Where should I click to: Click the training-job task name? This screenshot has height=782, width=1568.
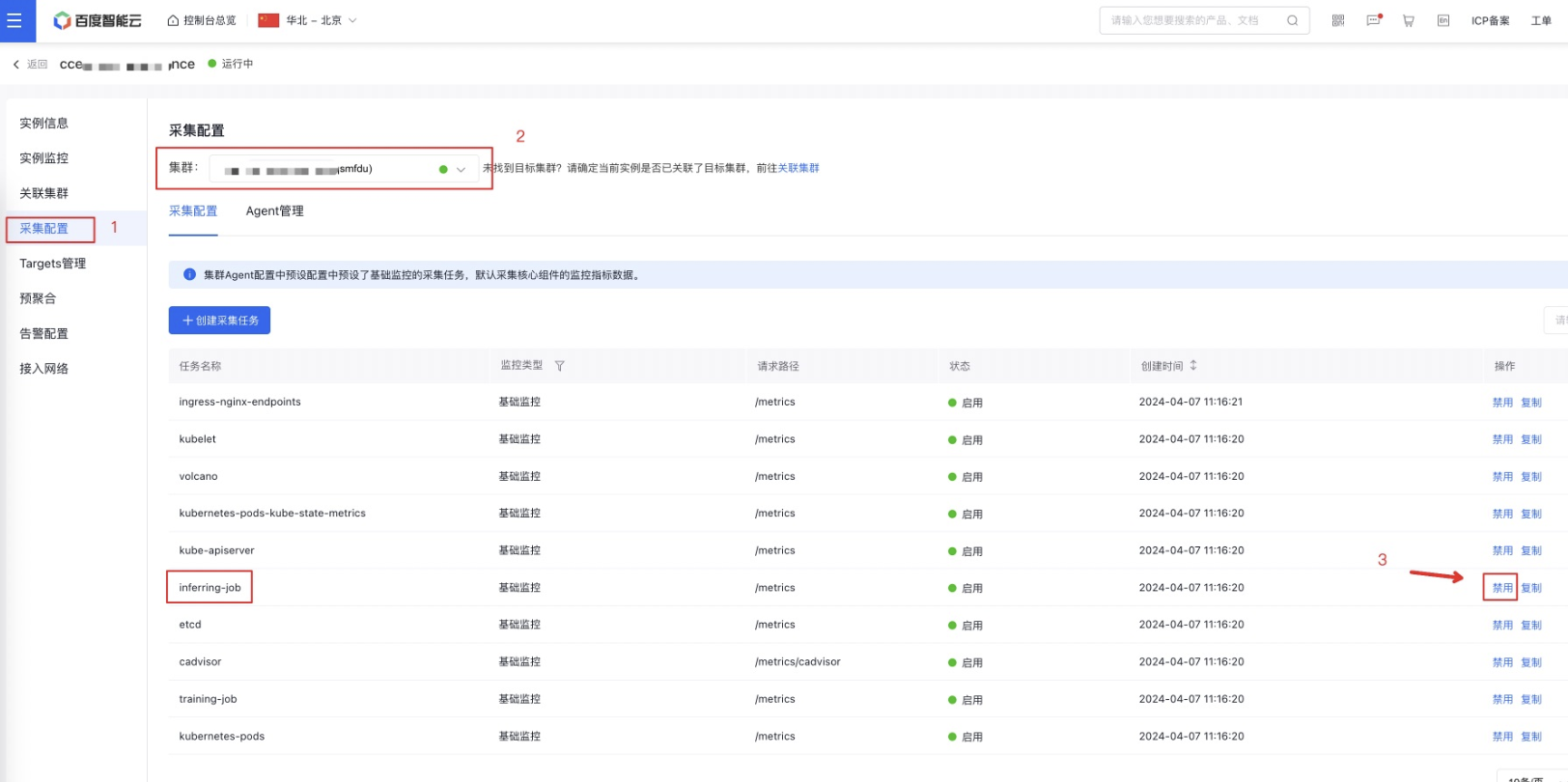pyautogui.click(x=208, y=700)
